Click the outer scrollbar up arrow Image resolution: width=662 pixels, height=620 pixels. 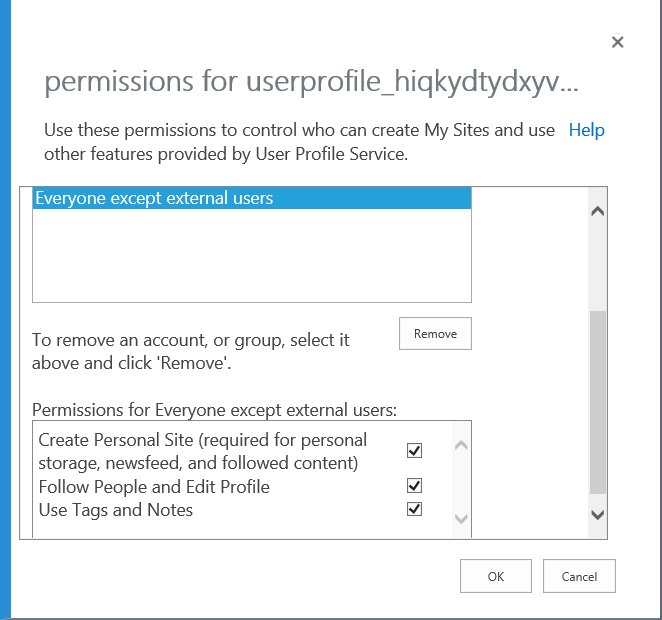click(x=597, y=211)
